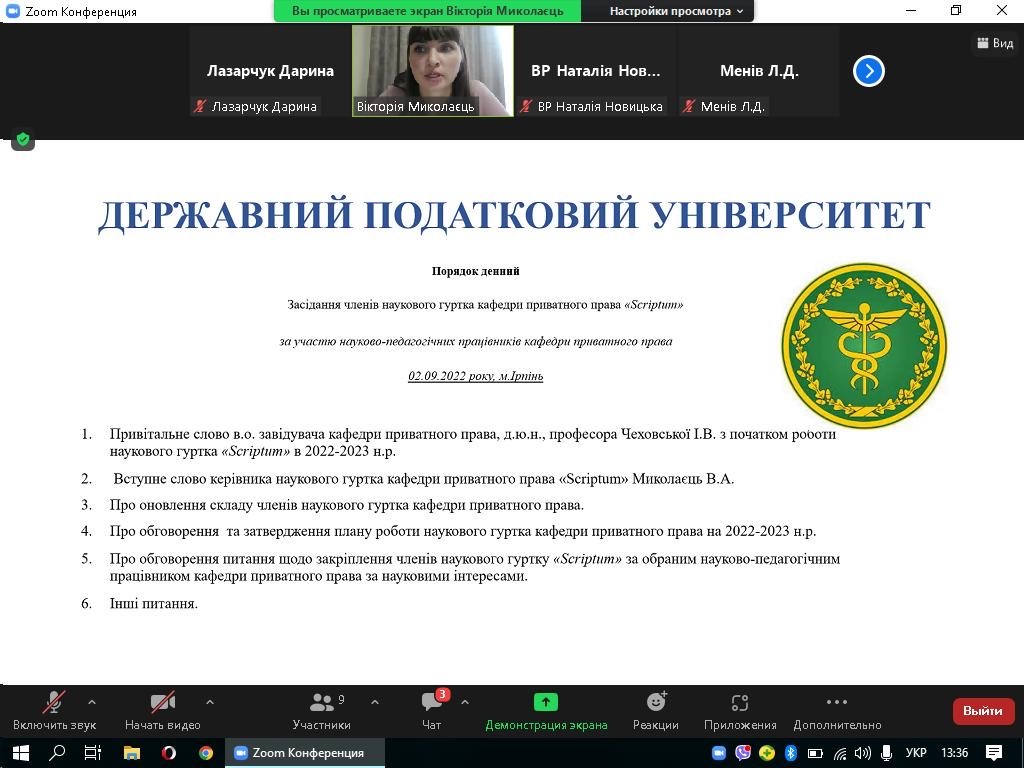The width and height of the screenshot is (1024, 768).
Task: Open Приложения apps panel
Action: (x=740, y=711)
